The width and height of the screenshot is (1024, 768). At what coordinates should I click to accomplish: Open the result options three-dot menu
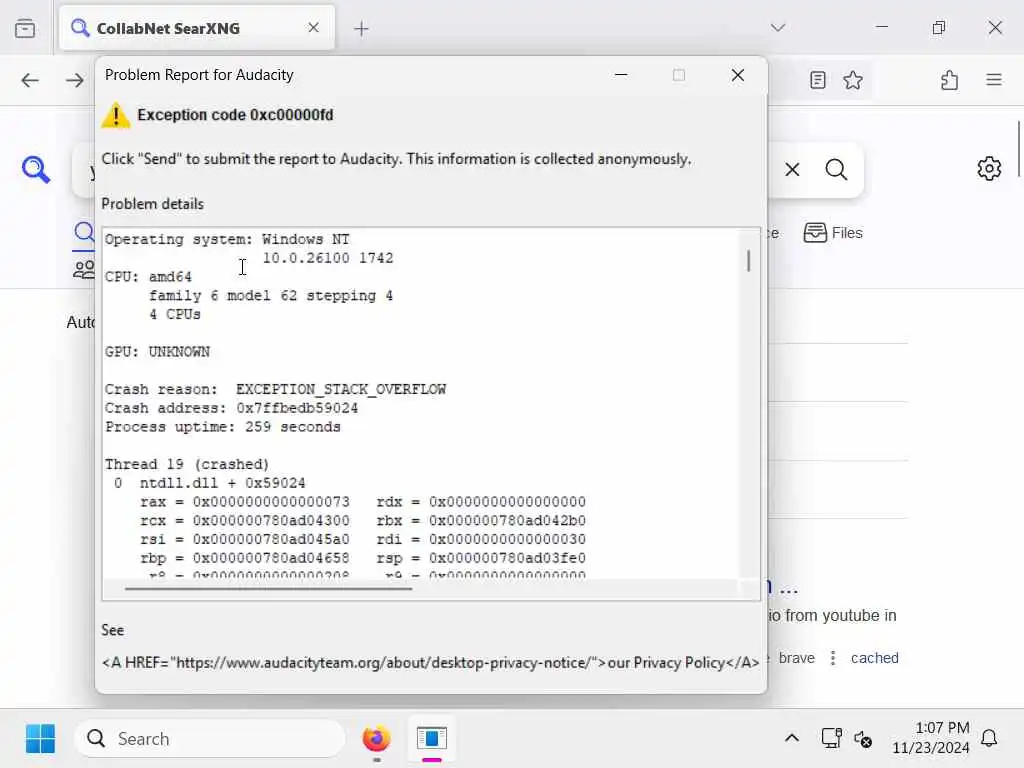(833, 658)
